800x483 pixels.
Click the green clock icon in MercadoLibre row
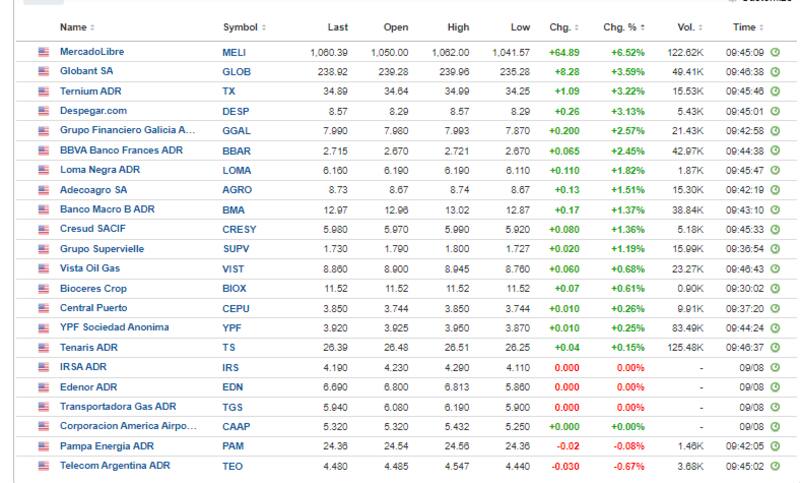pyautogui.click(x=776, y=52)
